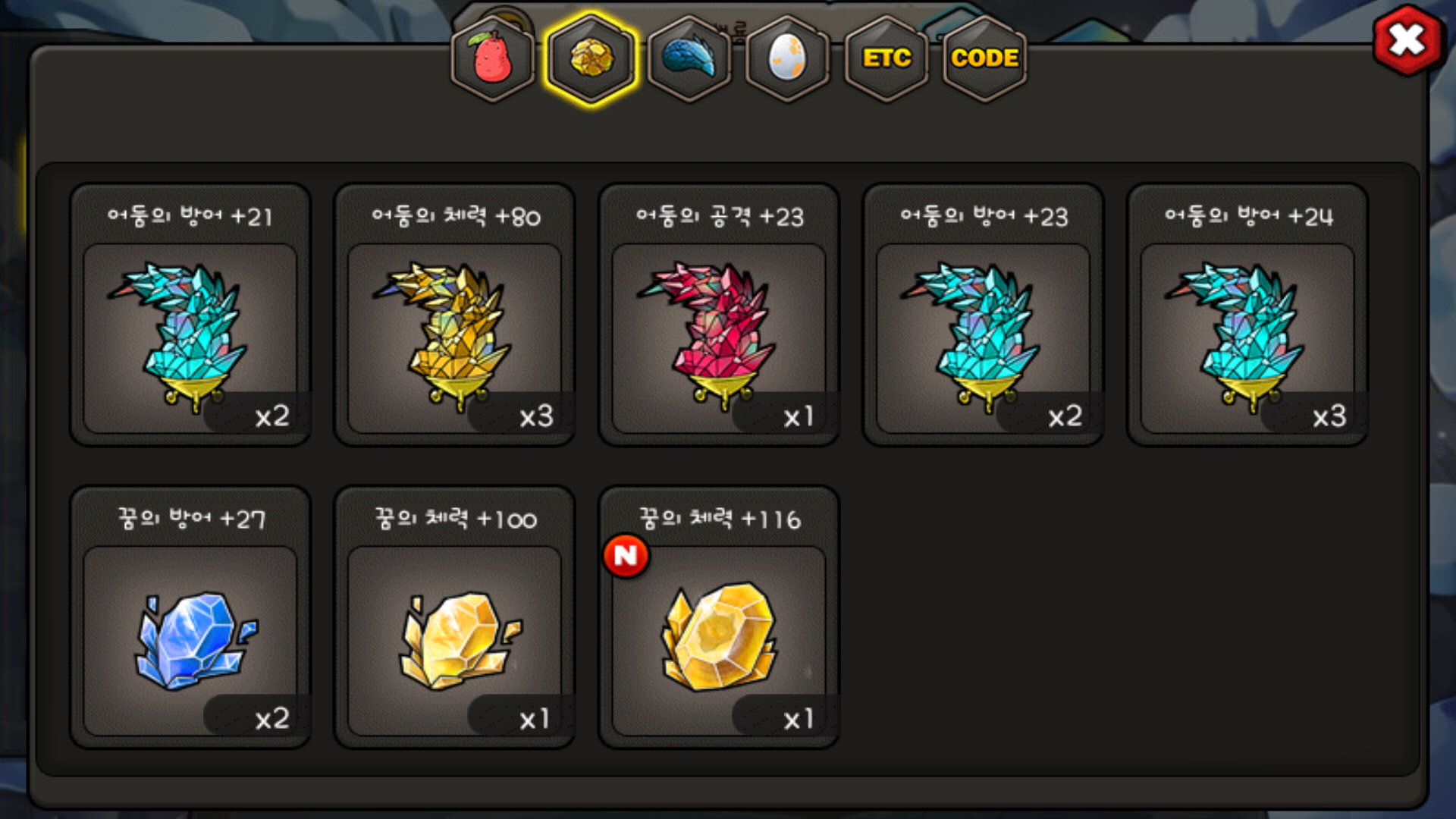This screenshot has height=819, width=1456.
Task: Click the red N new-item badge
Action: tap(626, 556)
